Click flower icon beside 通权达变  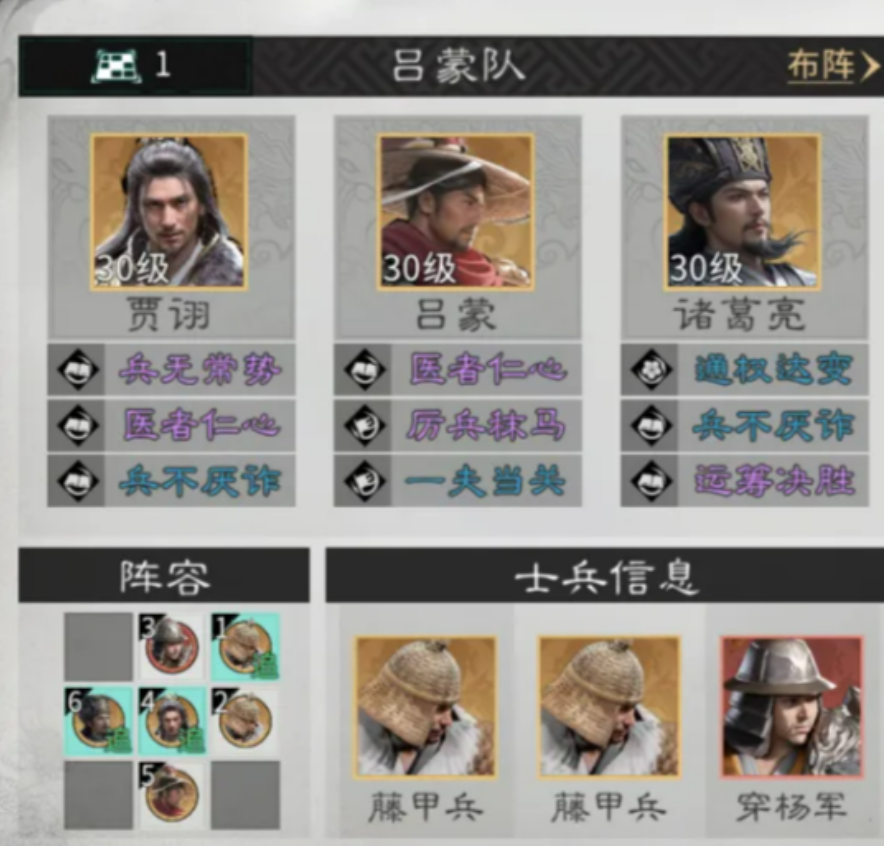[x=651, y=370]
